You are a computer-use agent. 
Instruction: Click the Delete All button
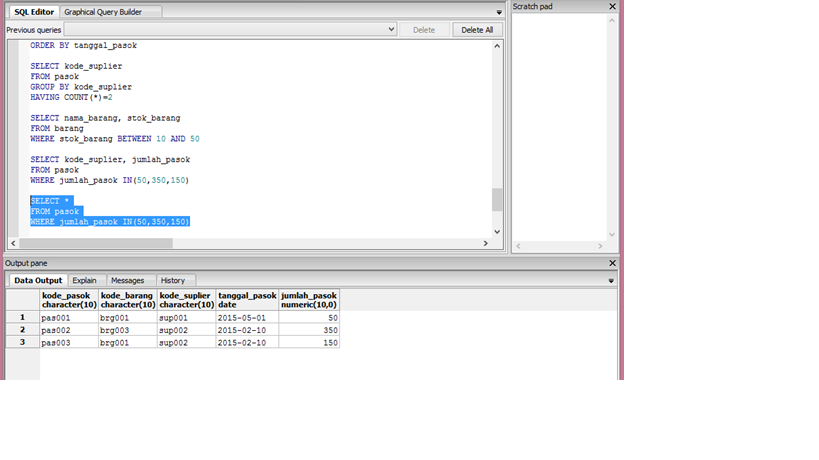pos(477,30)
